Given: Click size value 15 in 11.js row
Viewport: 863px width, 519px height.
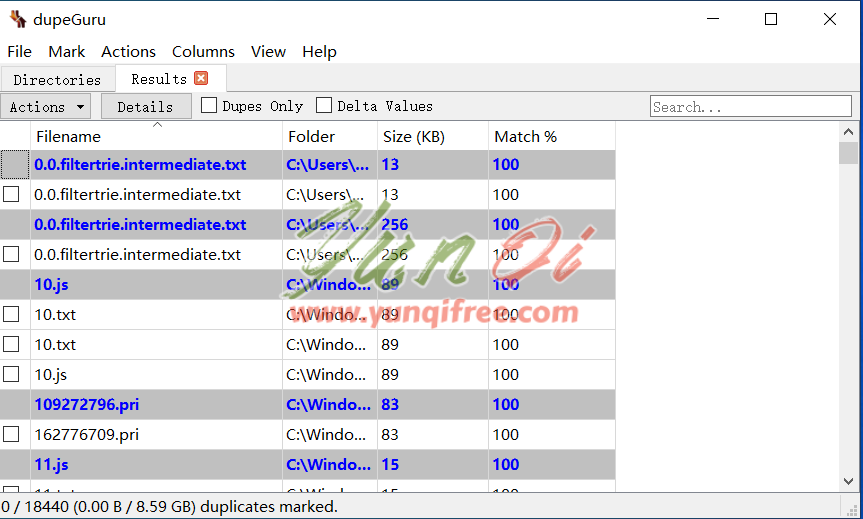Looking at the screenshot, I should (390, 465).
